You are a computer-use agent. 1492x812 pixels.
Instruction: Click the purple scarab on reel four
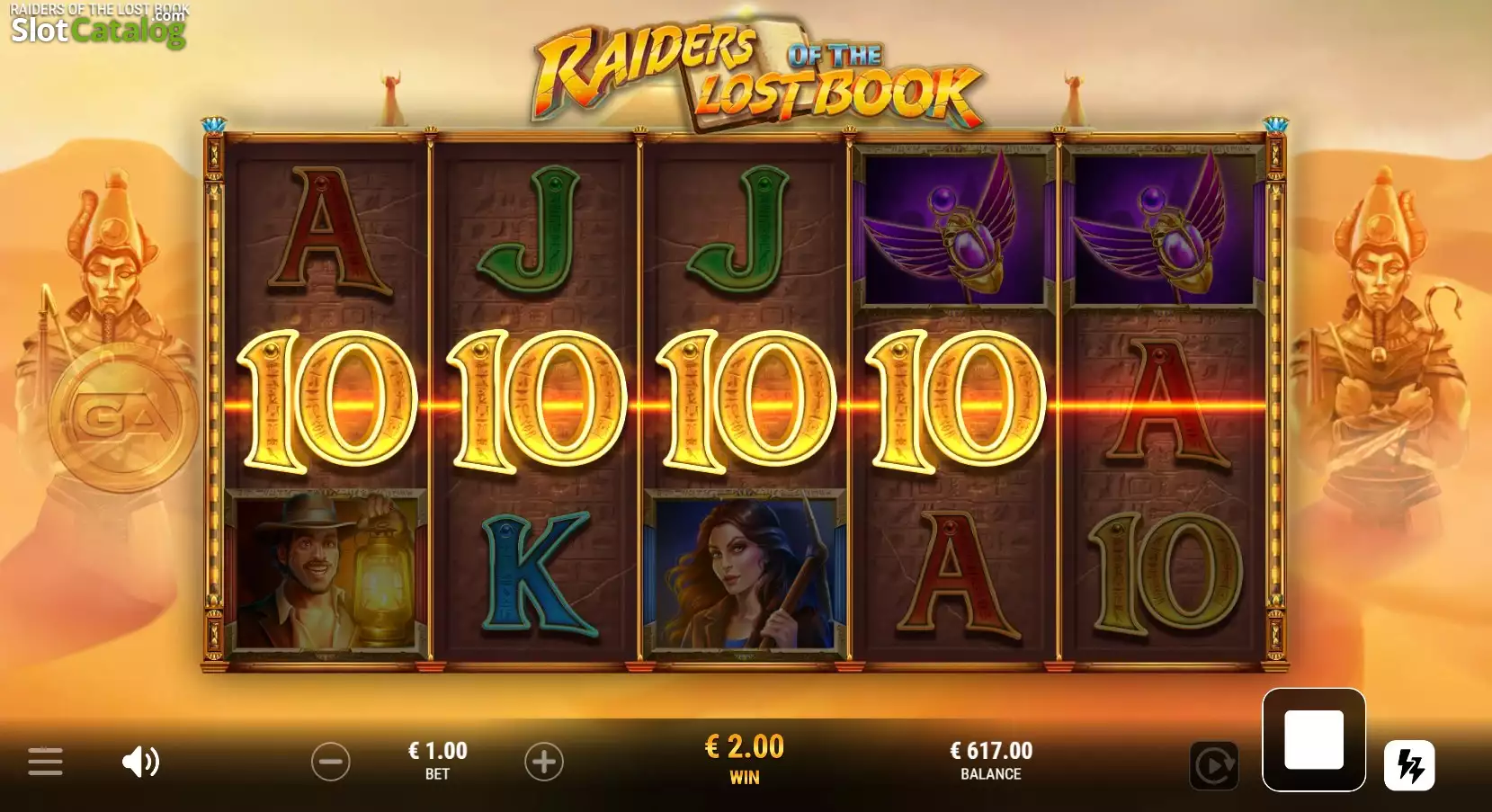coord(955,228)
